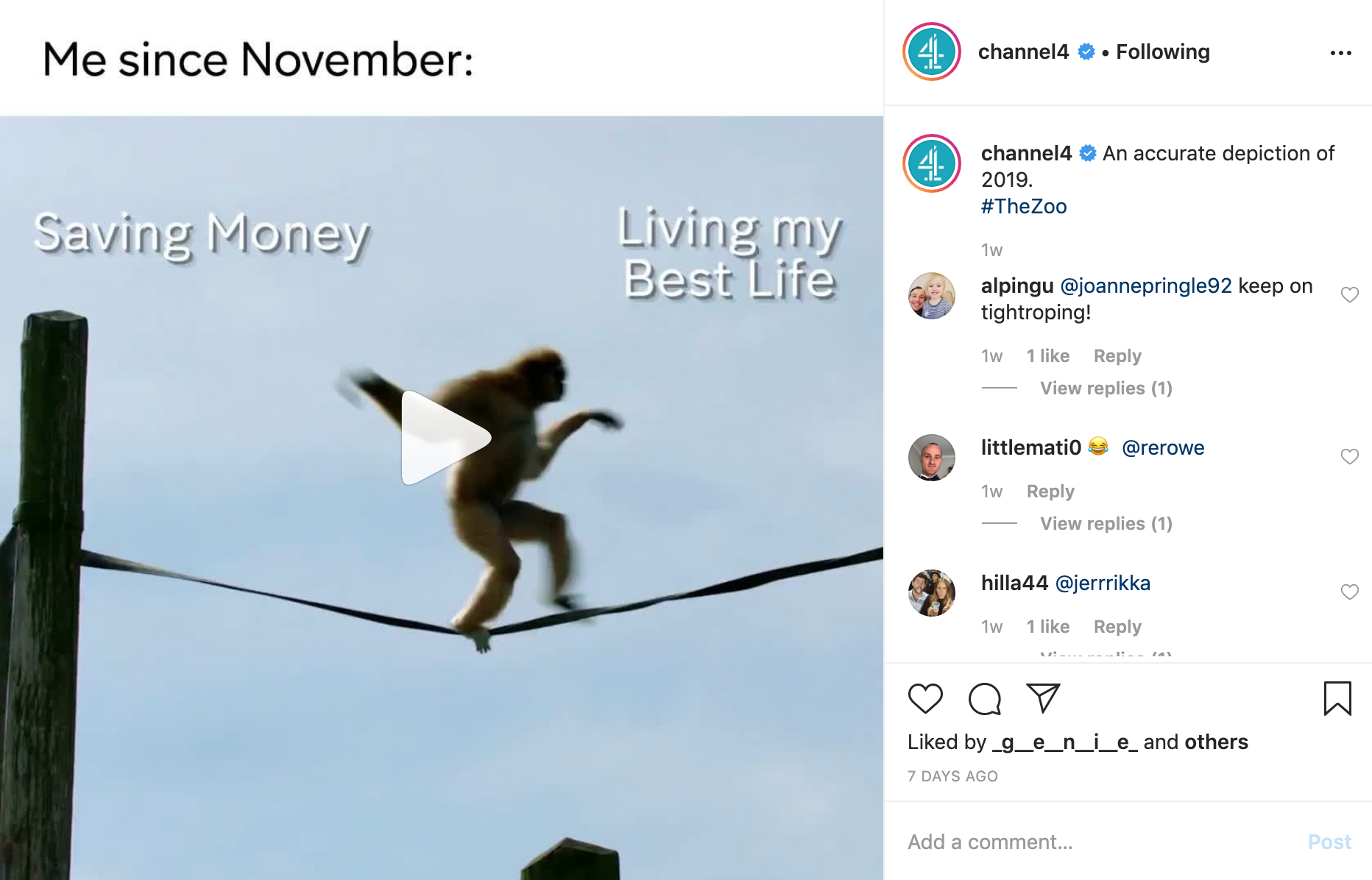
Task: Expand View replies under alpingu's comment
Action: [x=1106, y=388]
